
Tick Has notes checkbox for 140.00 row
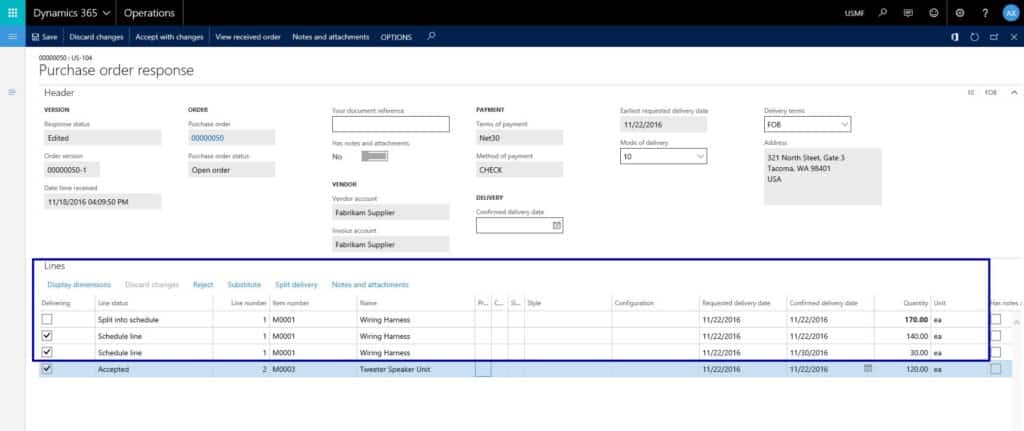pyautogui.click(x=996, y=336)
